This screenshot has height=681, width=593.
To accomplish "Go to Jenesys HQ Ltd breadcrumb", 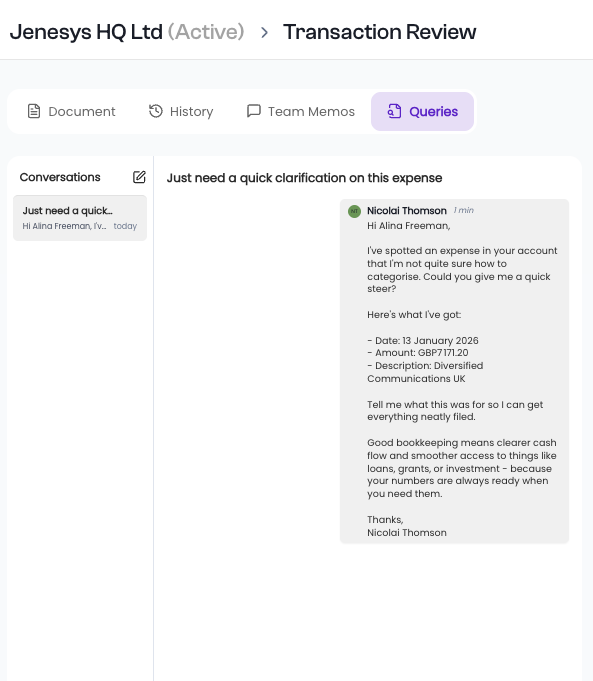I will (x=86, y=32).
